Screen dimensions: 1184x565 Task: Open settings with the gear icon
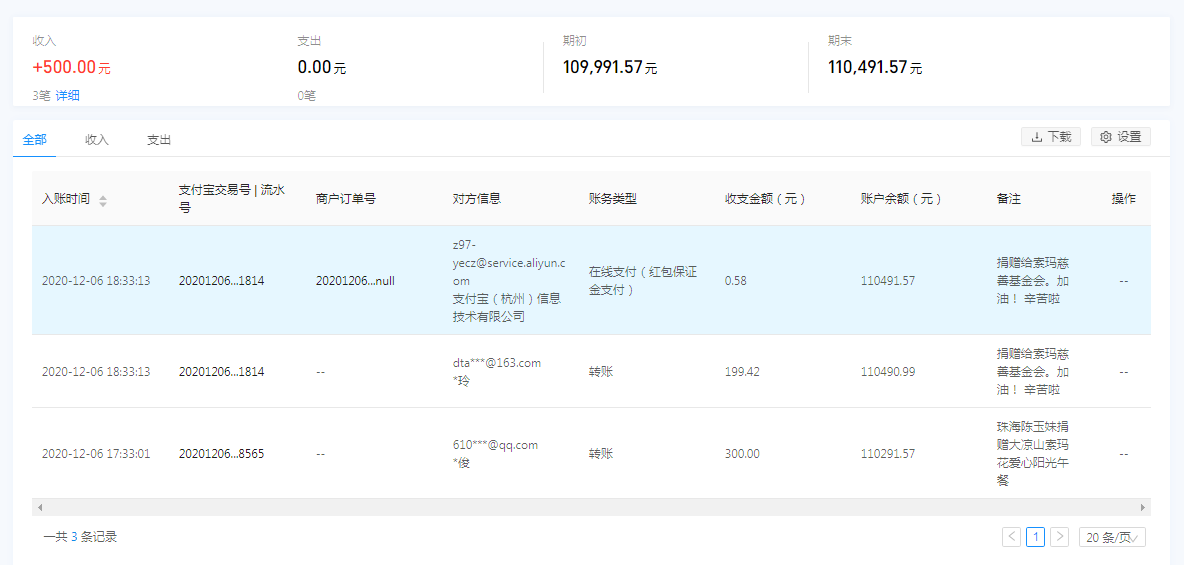[1120, 137]
